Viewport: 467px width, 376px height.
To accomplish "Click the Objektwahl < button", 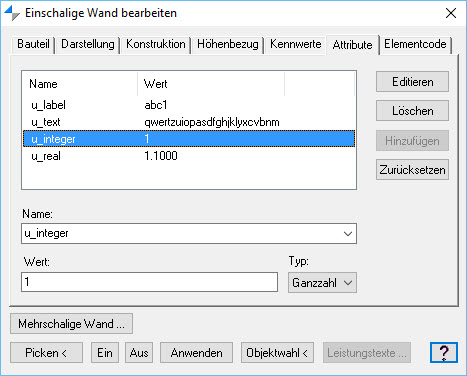I will pyautogui.click(x=277, y=353).
